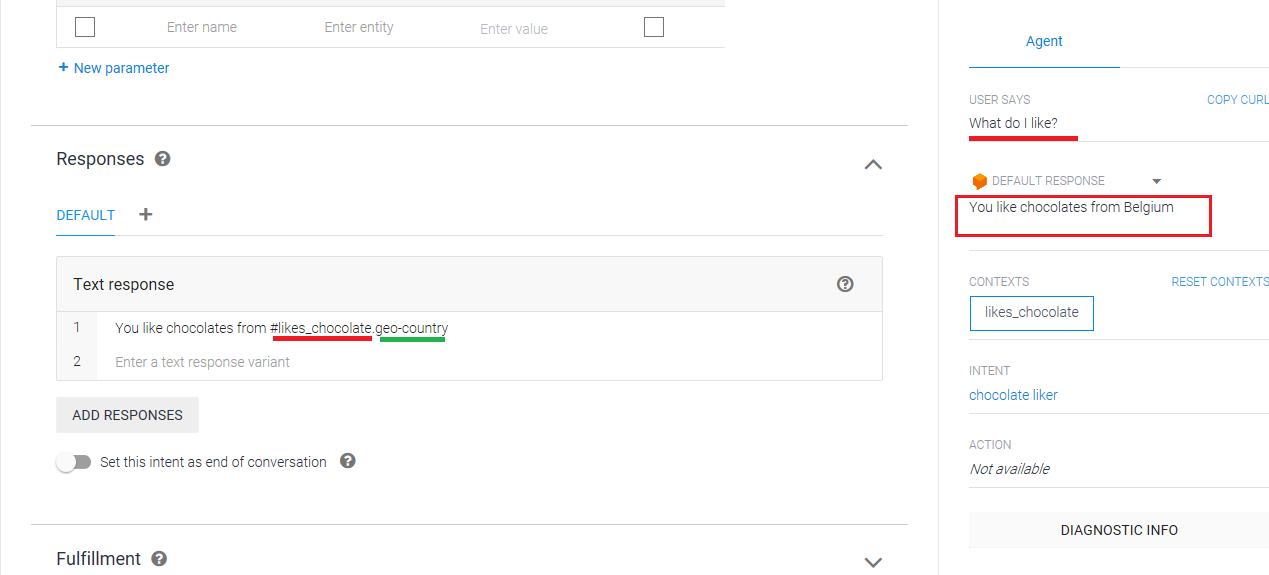The image size is (1269, 575).
Task: Click the Text response help icon
Action: [x=845, y=284]
